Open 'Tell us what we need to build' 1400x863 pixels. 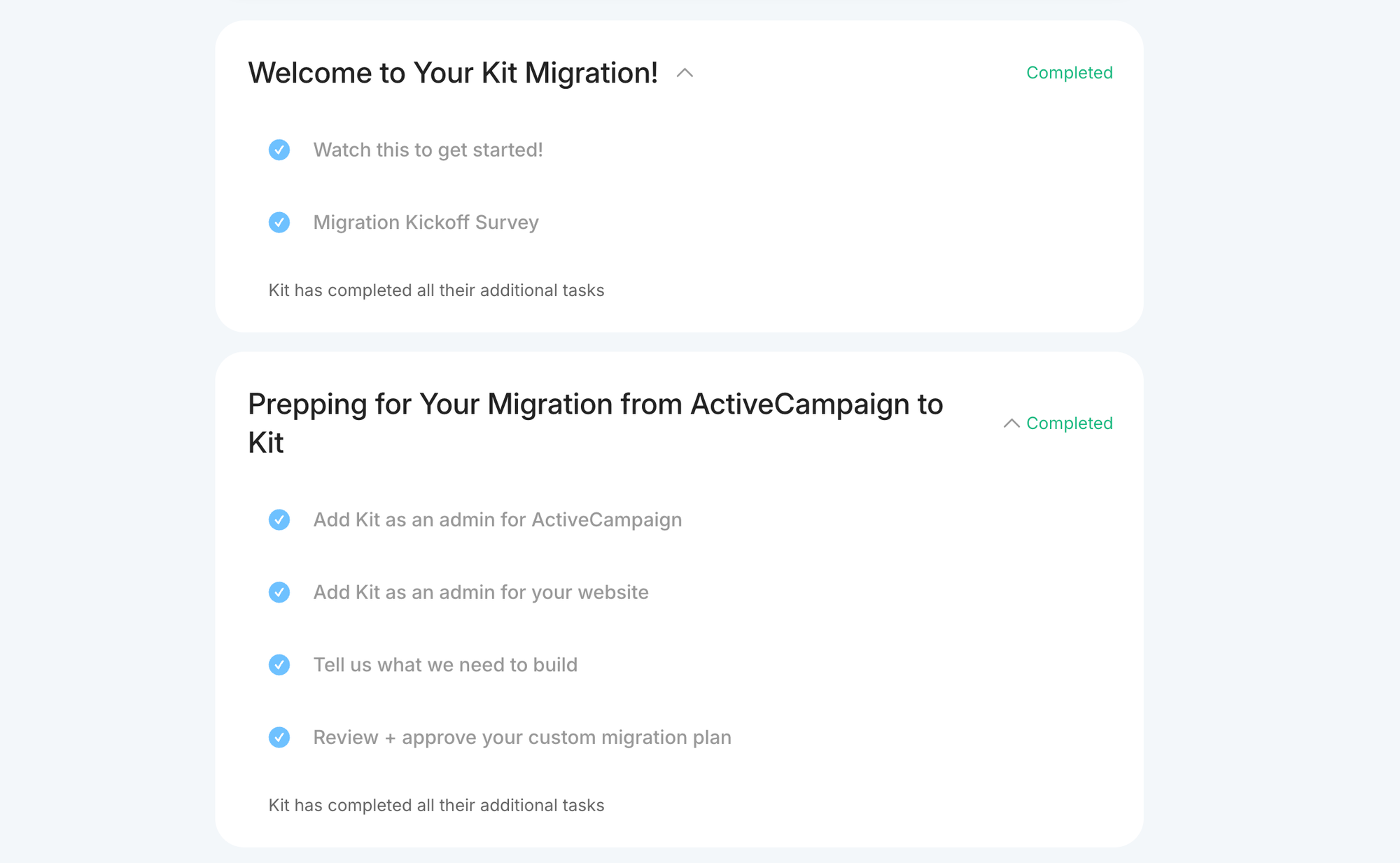point(445,665)
